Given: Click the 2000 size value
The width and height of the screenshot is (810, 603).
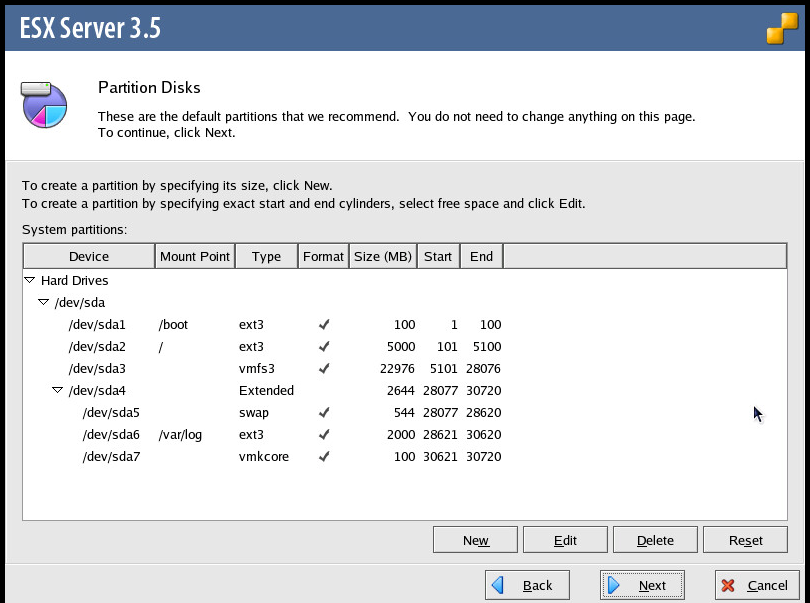Looking at the screenshot, I should pos(400,435).
